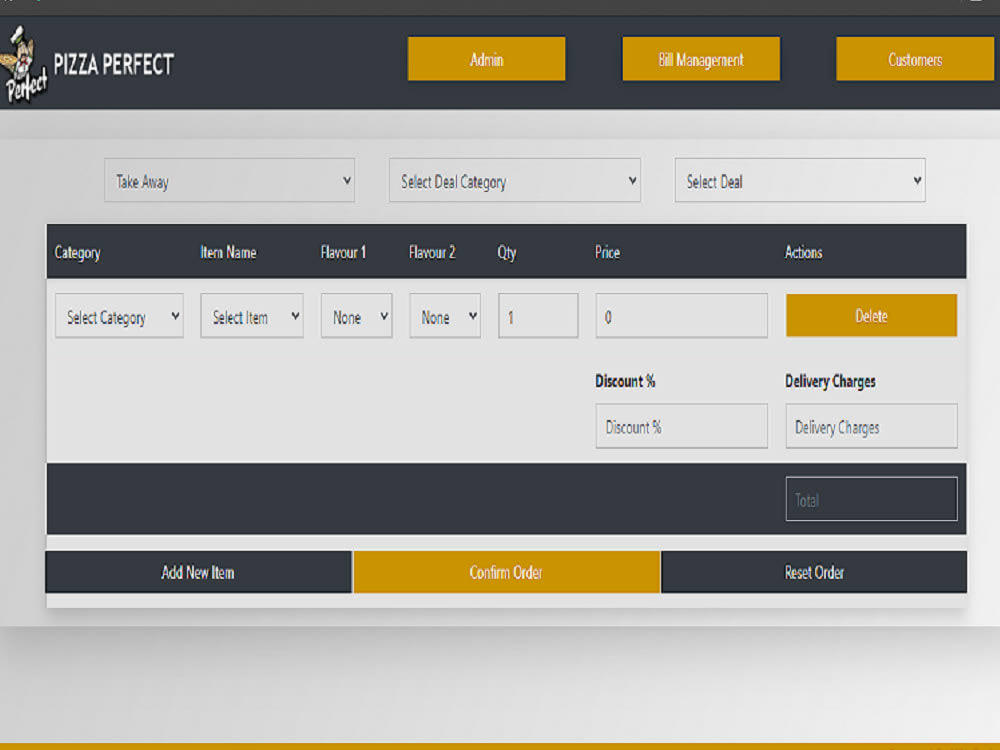Focus the Qty input field

point(538,316)
